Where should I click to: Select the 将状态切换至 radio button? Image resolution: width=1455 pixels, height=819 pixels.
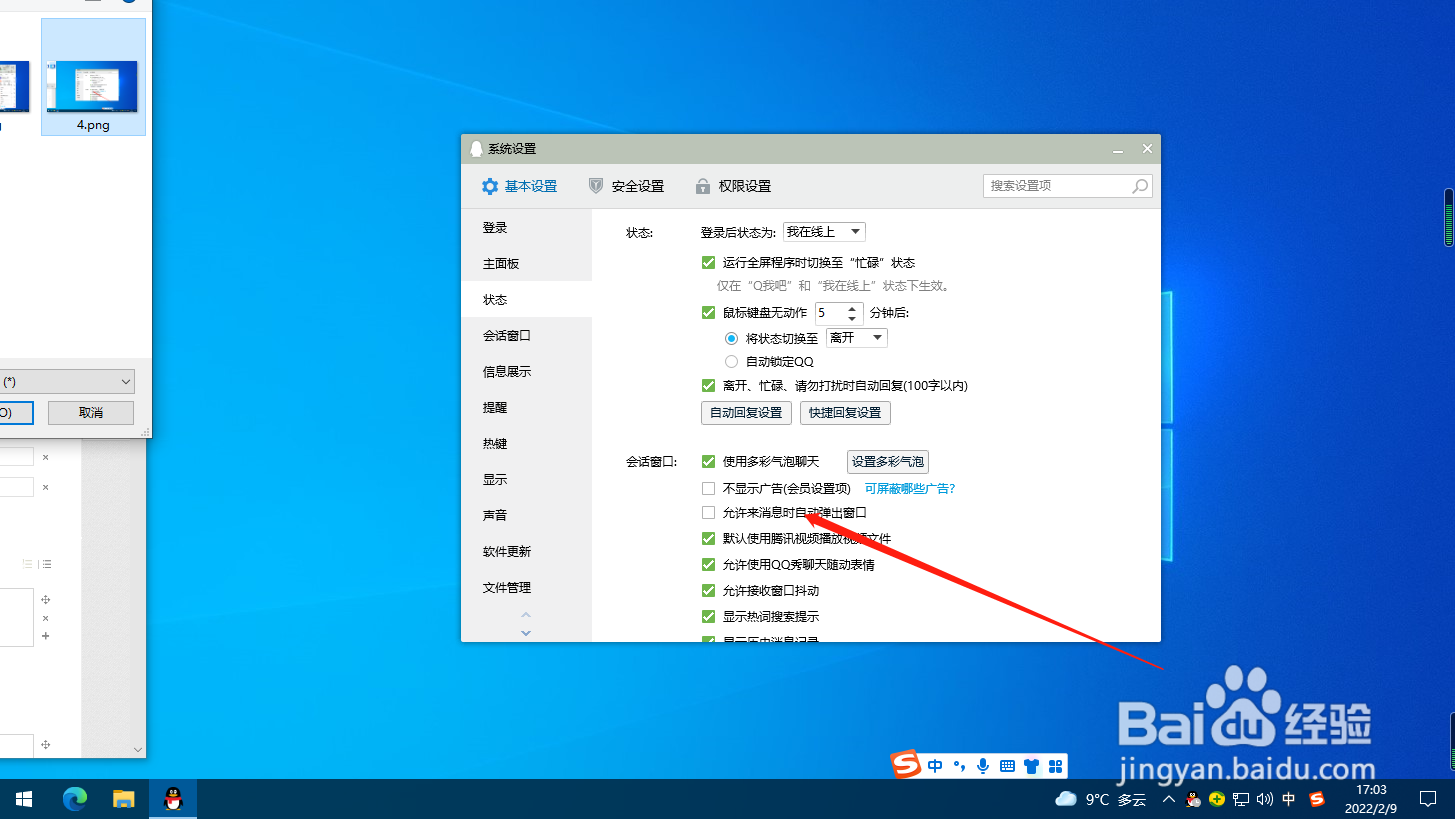[732, 339]
